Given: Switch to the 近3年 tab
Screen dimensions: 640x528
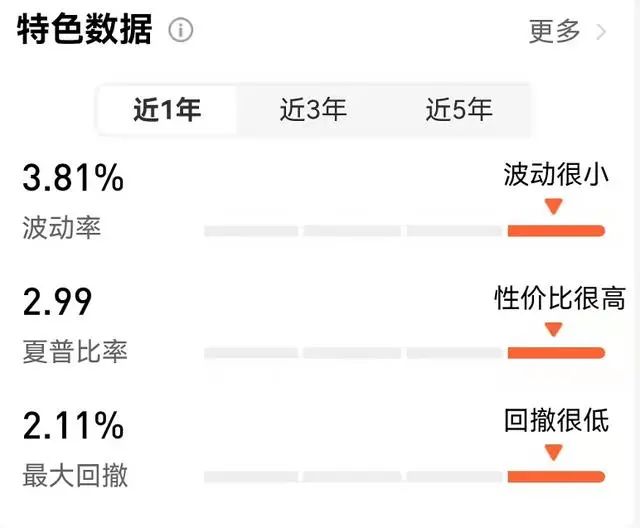Looking at the screenshot, I should (x=313, y=110).
